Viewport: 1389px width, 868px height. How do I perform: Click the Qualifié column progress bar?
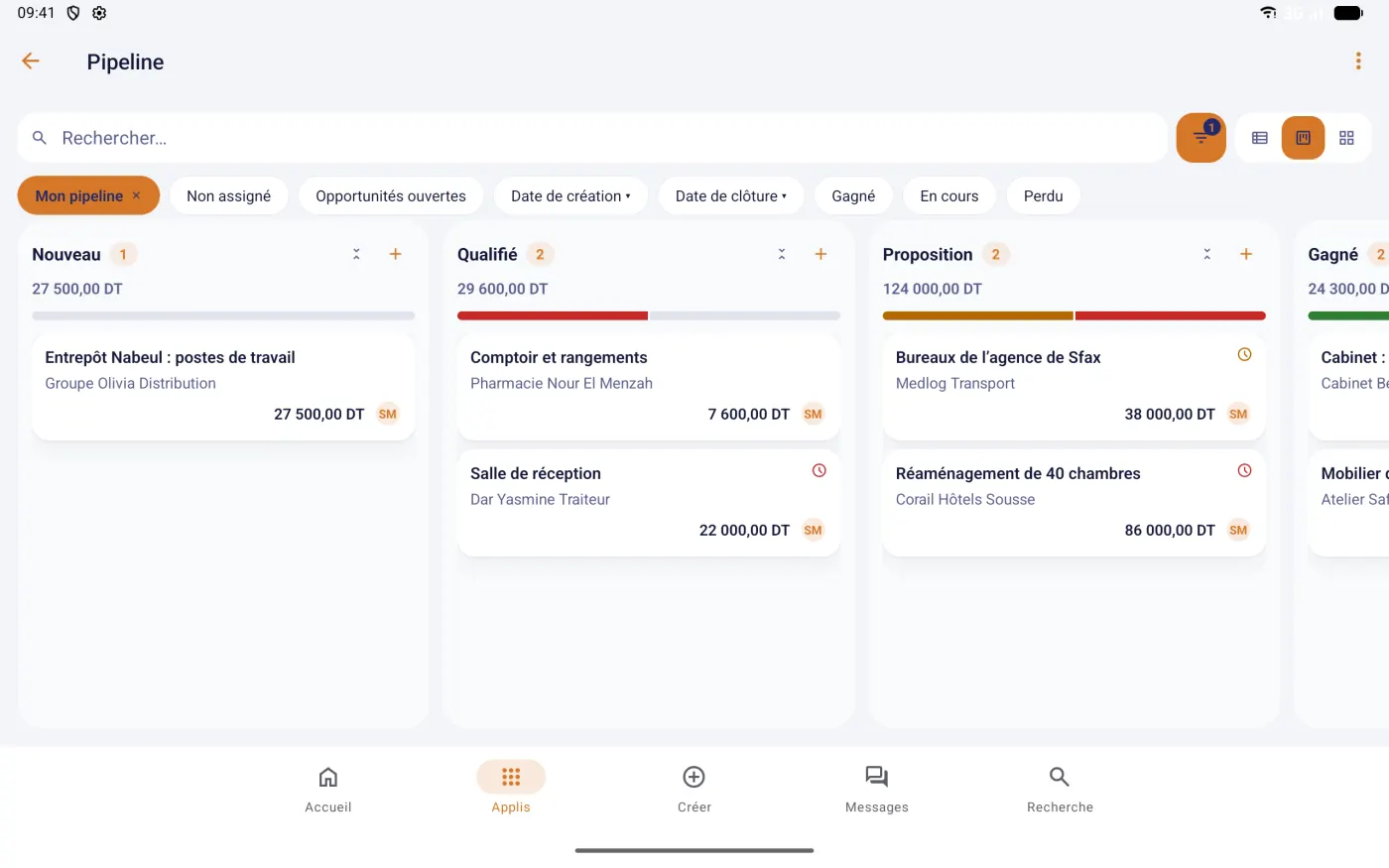pos(649,315)
